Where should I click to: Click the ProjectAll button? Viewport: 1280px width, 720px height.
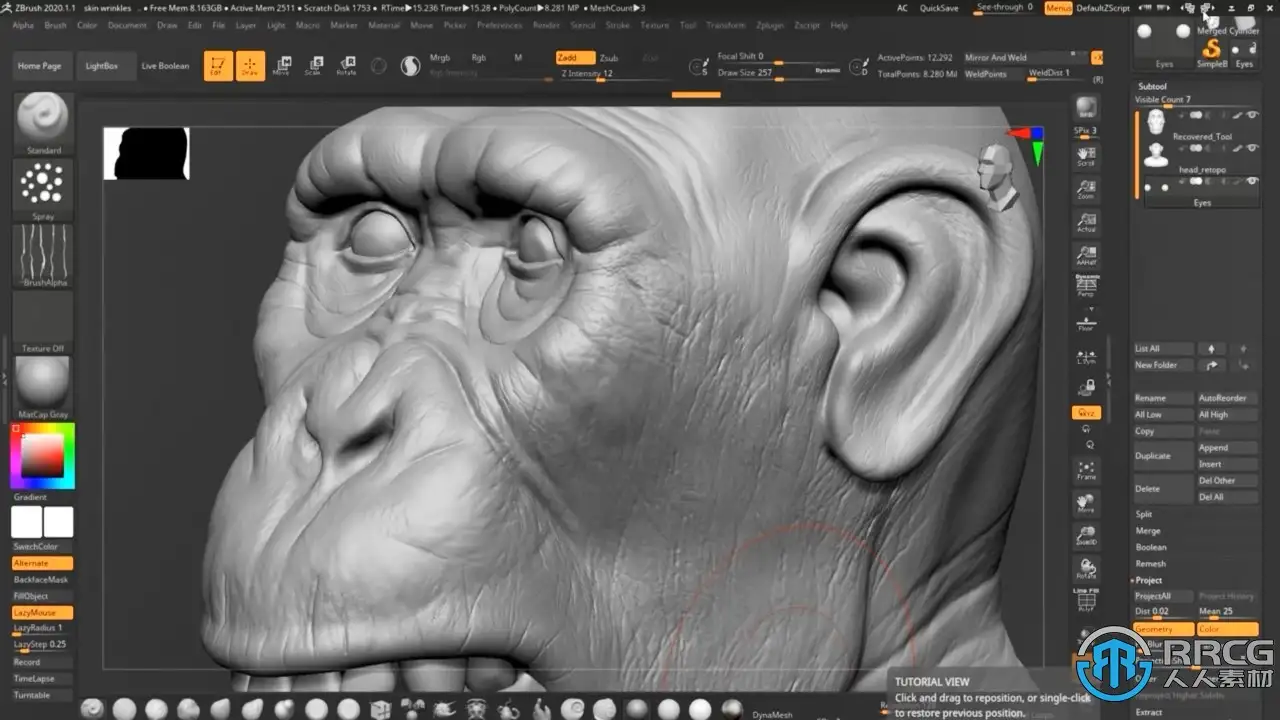pyautogui.click(x=1164, y=596)
